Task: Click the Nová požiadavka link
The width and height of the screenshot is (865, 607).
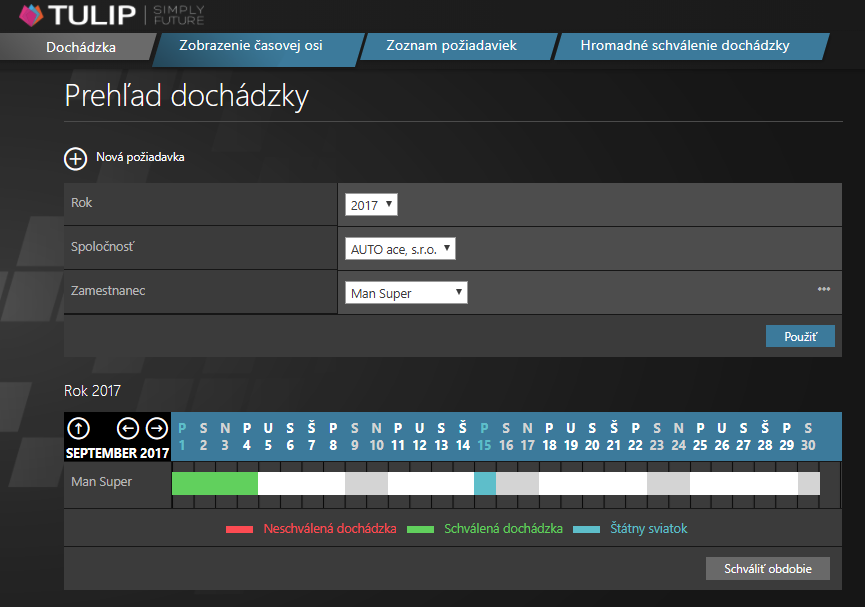Action: (140, 157)
